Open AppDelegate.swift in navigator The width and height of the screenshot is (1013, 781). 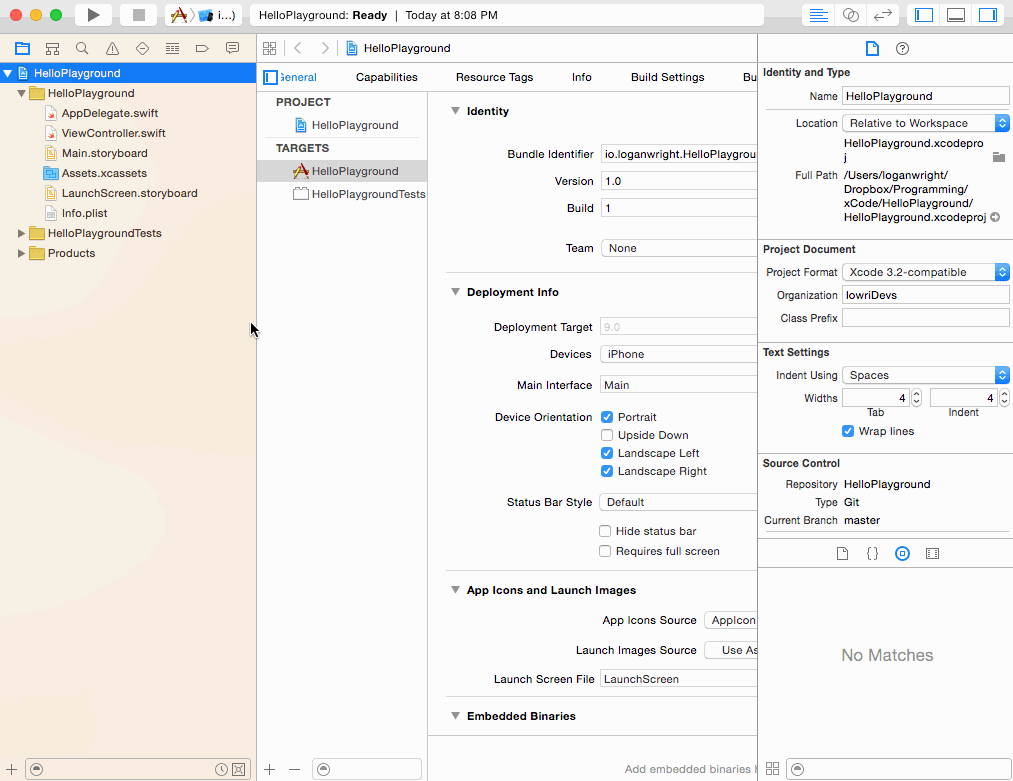pyautogui.click(x=110, y=114)
